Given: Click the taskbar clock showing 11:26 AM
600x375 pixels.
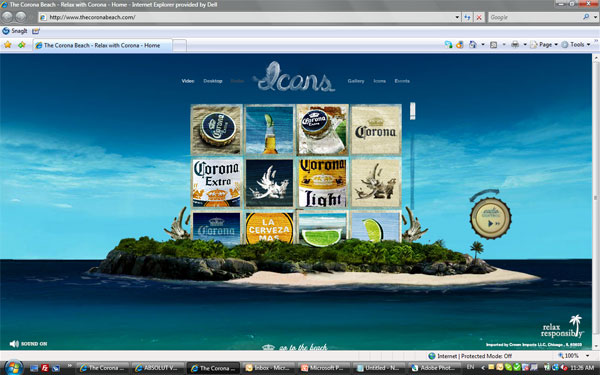Looking at the screenshot, I should click(582, 368).
